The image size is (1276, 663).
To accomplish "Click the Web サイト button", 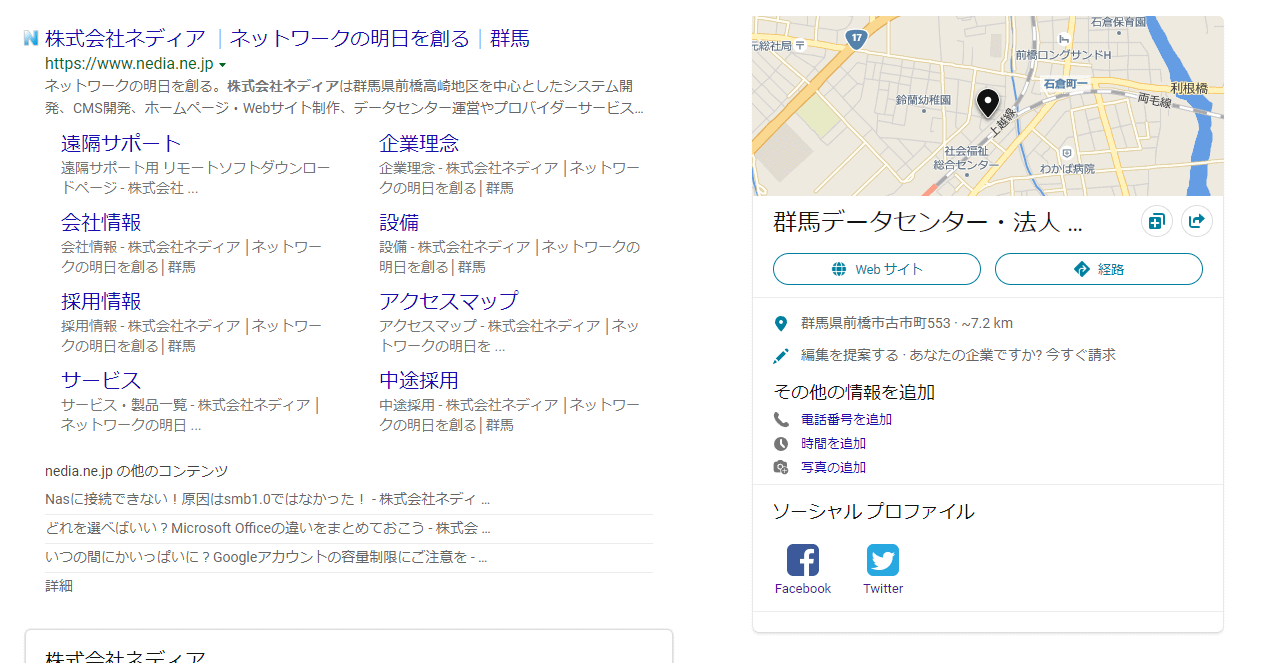I will click(877, 269).
